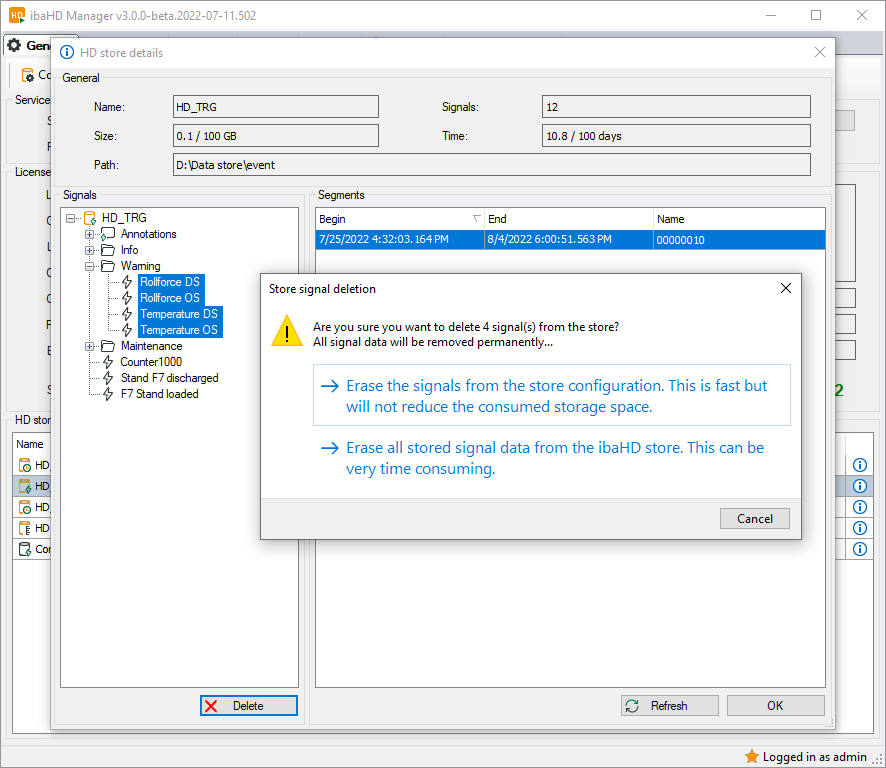The height and width of the screenshot is (768, 886).
Task: Click third store's info icon in main window
Action: click(x=859, y=507)
